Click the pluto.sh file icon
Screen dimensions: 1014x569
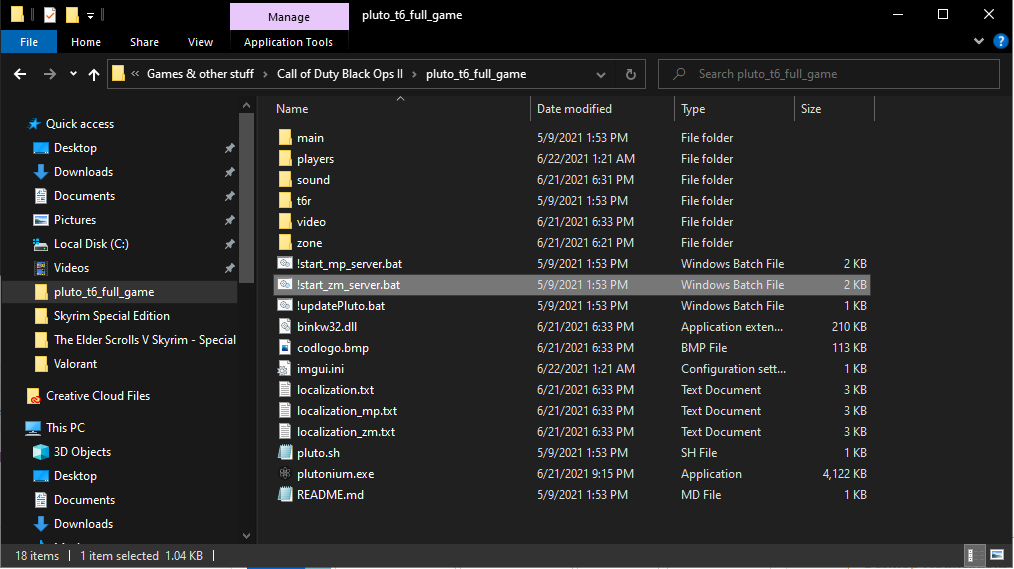coord(285,453)
